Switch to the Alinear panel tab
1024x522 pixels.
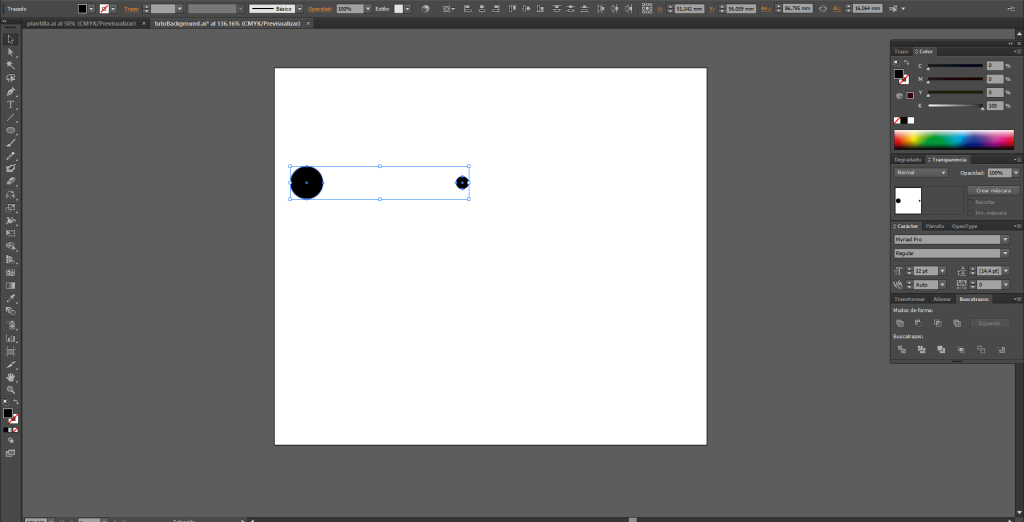tap(942, 299)
